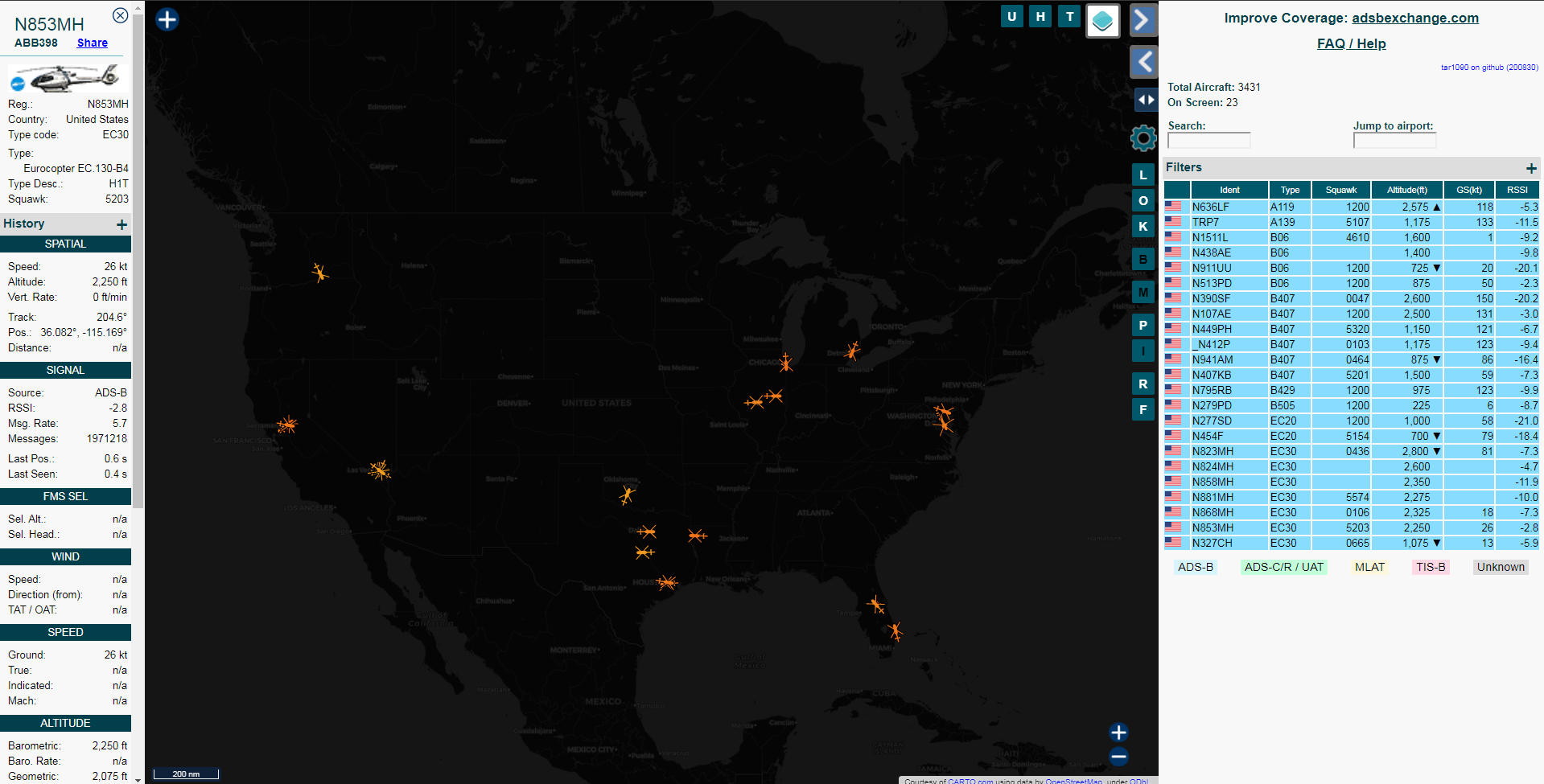Select aircraft N853MH row in table
Screen dimensions: 1544x784
click(1352, 527)
